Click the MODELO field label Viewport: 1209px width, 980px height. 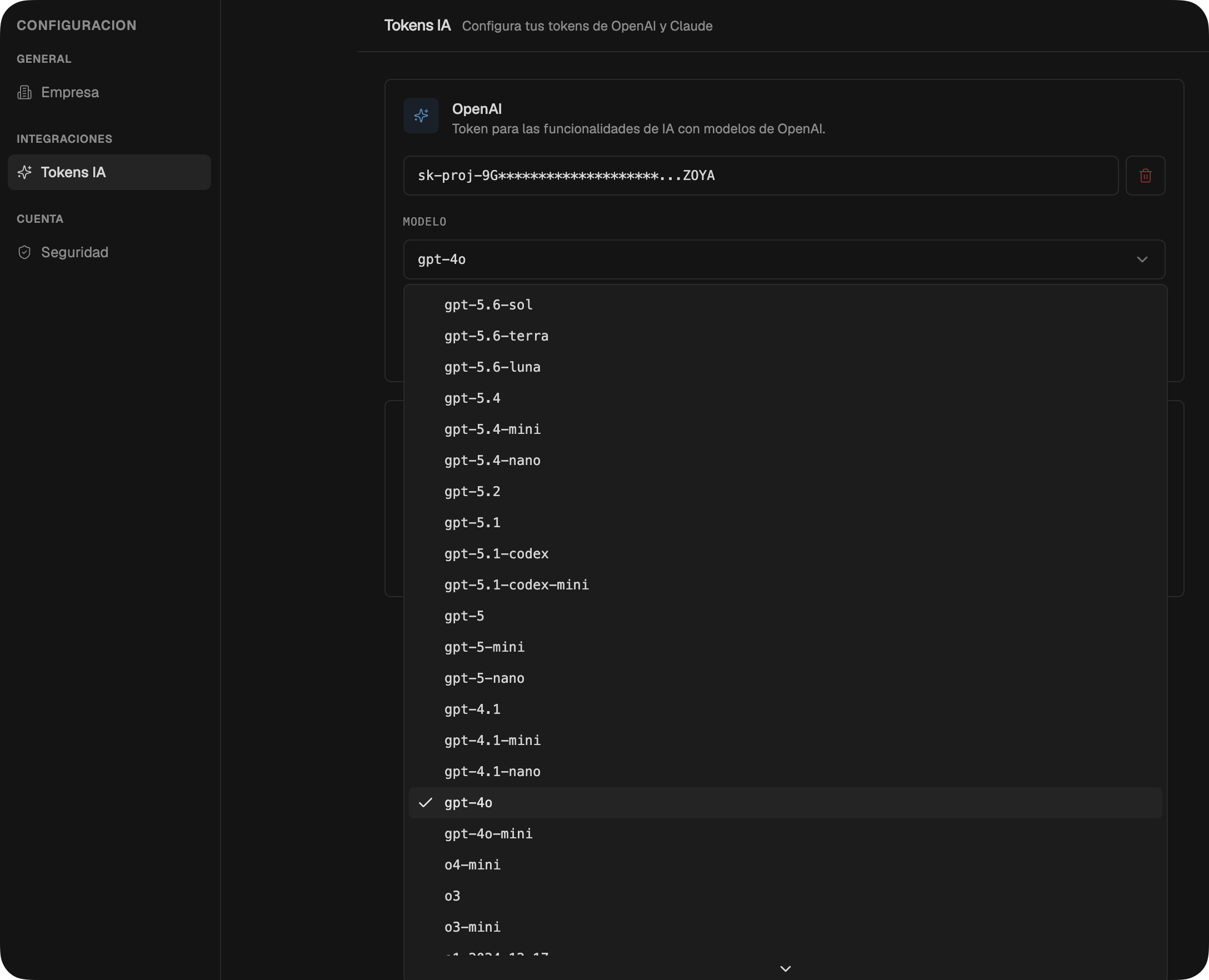point(424,222)
